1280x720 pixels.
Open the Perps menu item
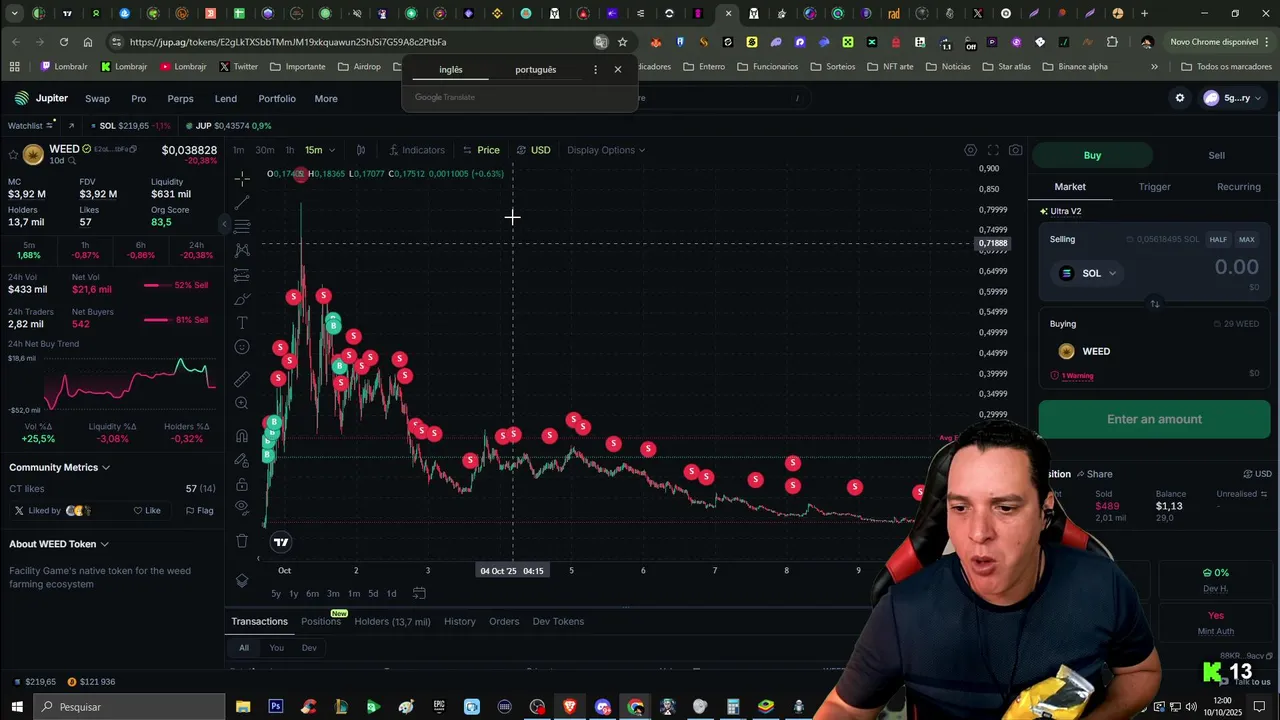(180, 98)
